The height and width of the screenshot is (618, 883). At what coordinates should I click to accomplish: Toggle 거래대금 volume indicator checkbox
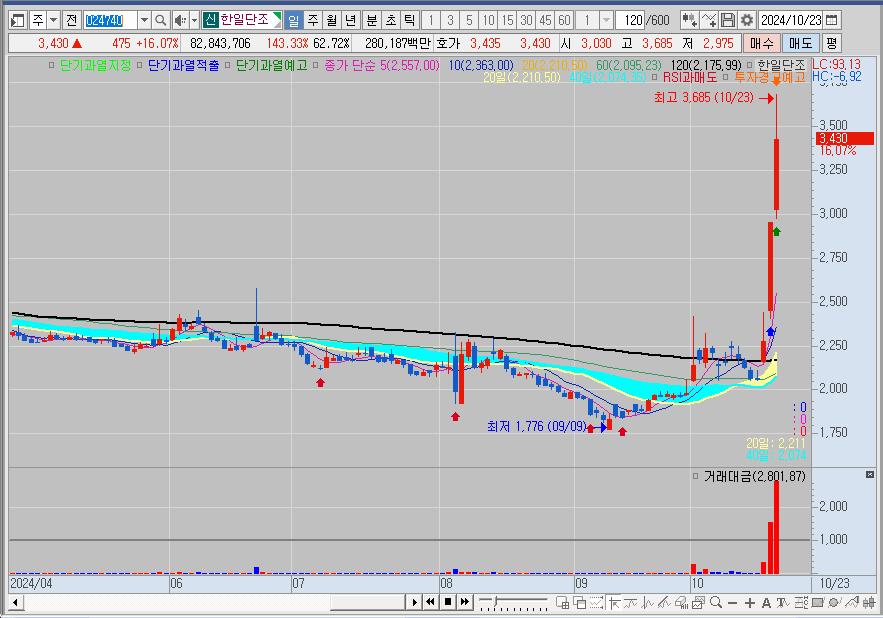click(x=695, y=477)
